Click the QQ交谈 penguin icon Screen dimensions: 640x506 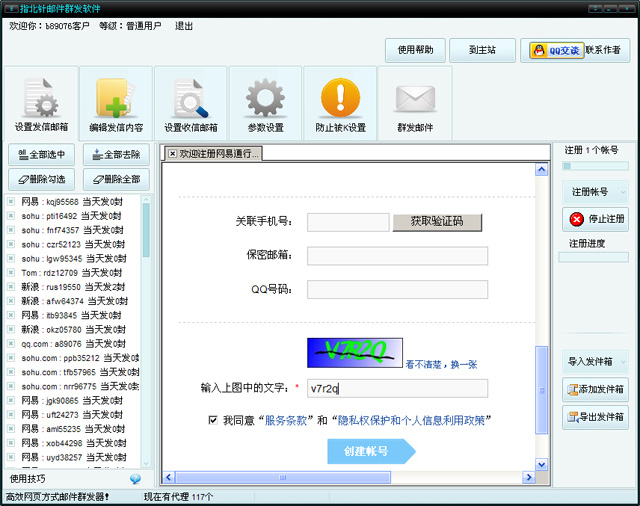pos(539,51)
